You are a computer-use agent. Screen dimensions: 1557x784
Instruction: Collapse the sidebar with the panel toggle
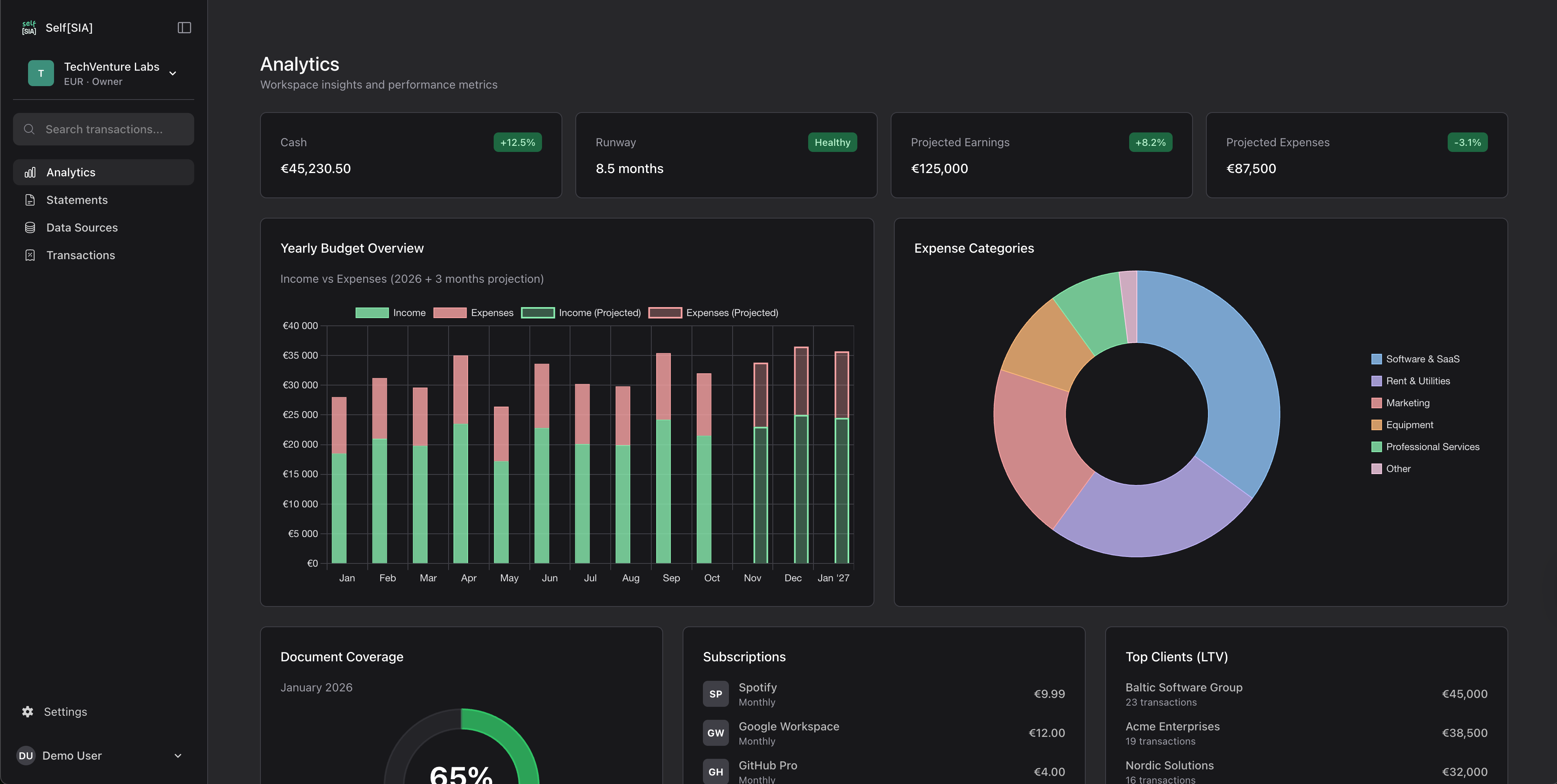point(184,27)
